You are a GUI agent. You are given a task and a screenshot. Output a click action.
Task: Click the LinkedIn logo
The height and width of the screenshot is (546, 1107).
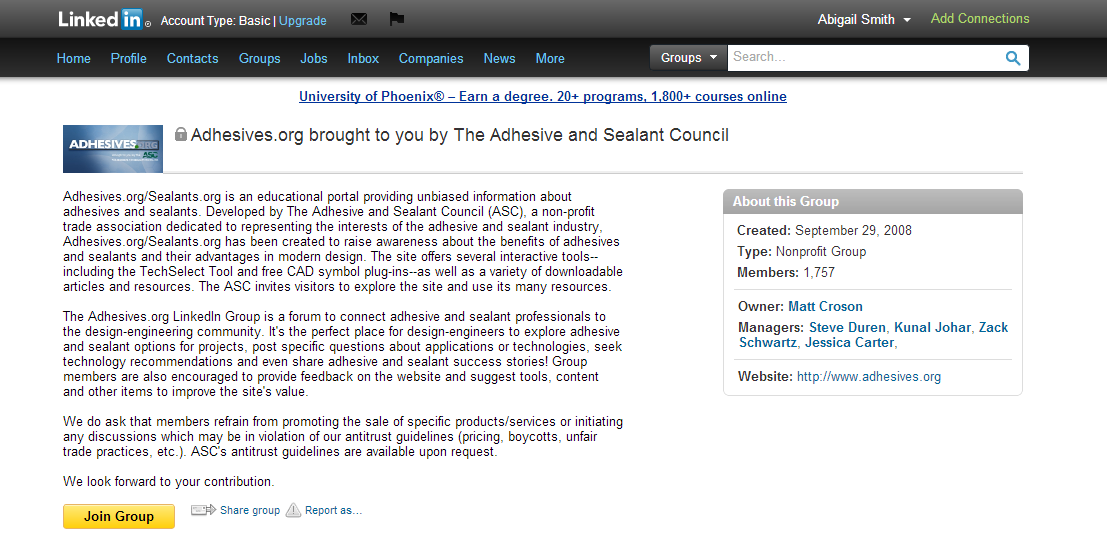click(103, 19)
